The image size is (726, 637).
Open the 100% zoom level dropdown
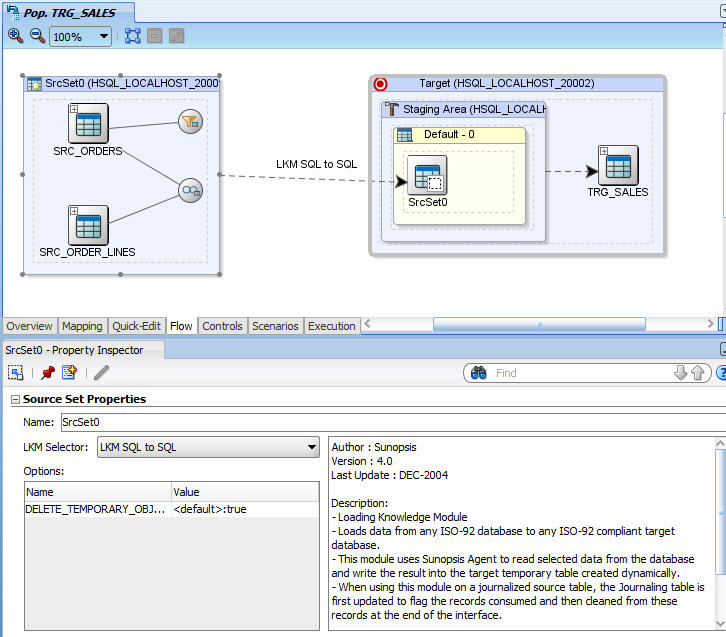coord(81,37)
